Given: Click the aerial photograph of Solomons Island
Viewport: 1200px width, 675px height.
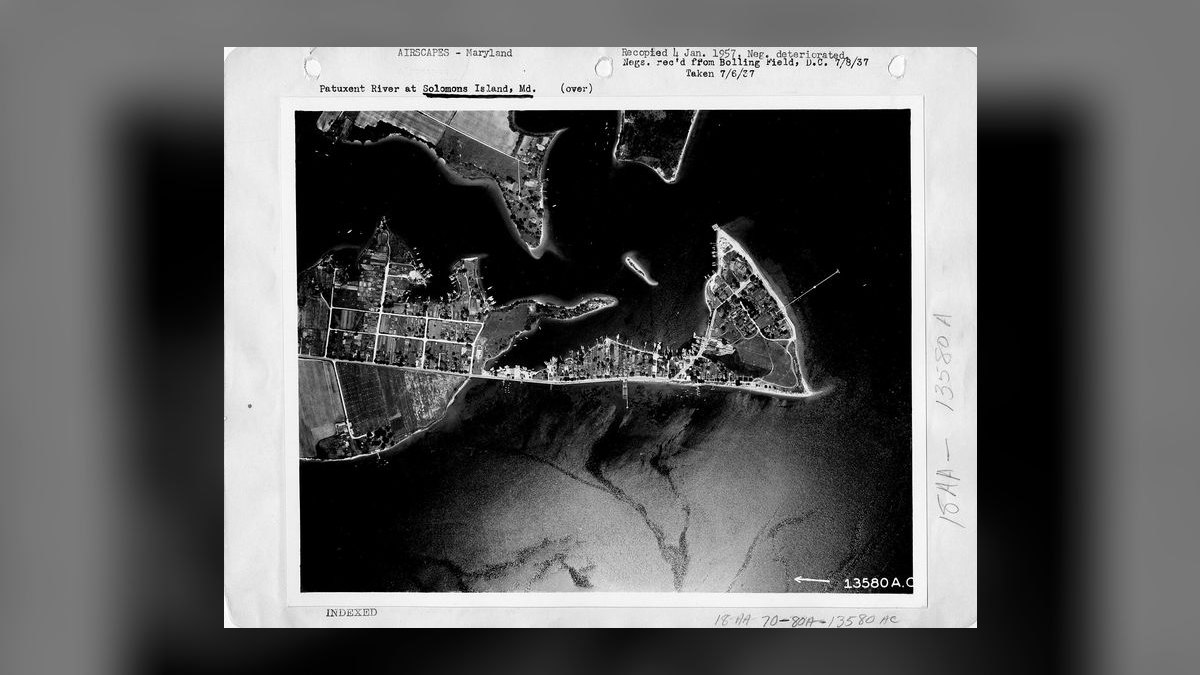Looking at the screenshot, I should (606, 351).
